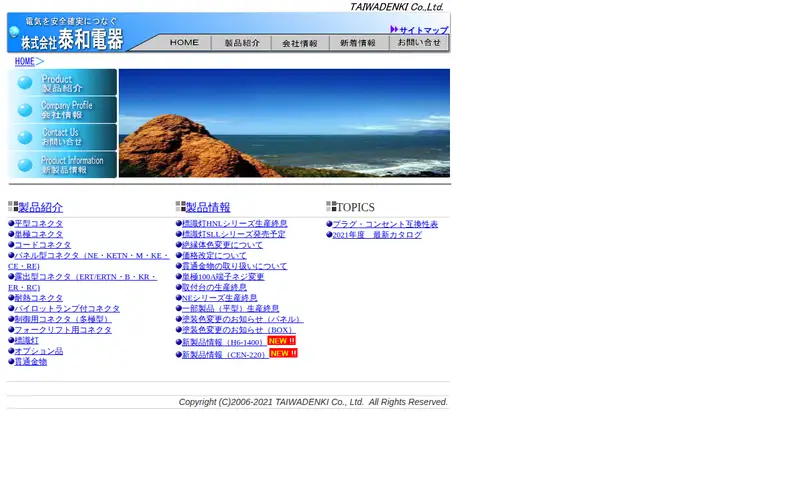Open the パイロットランプ付コネクタ link

67,309
